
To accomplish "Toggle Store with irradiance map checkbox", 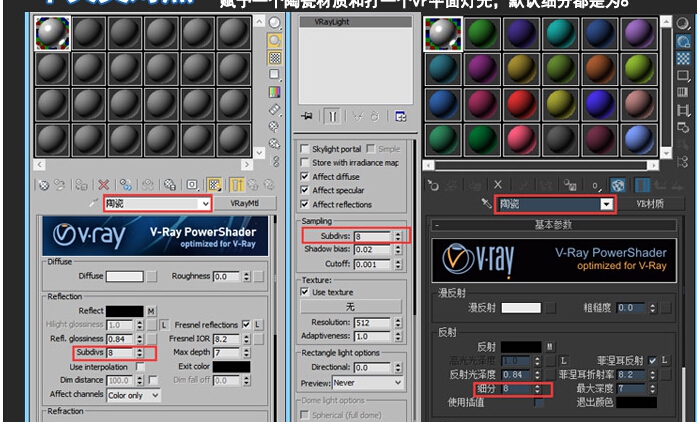I will click(x=305, y=162).
